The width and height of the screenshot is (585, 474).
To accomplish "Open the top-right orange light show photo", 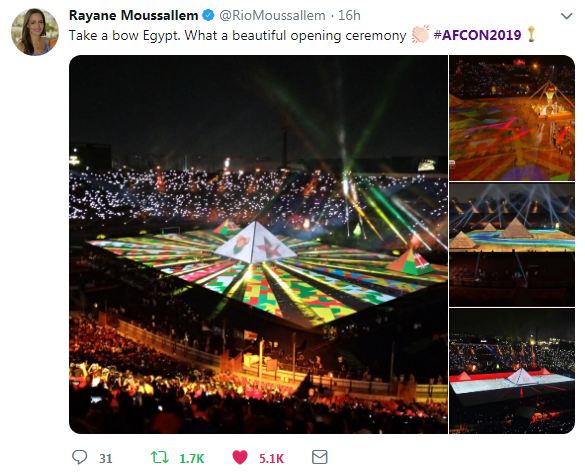I will (512, 118).
